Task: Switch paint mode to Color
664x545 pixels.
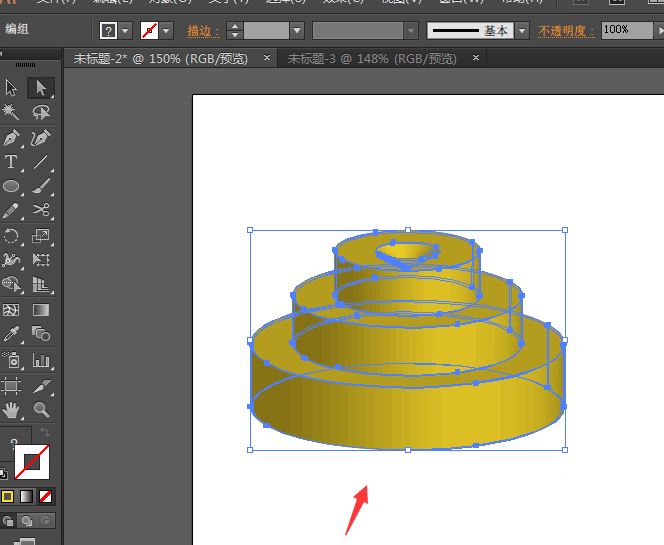Action: (7, 496)
